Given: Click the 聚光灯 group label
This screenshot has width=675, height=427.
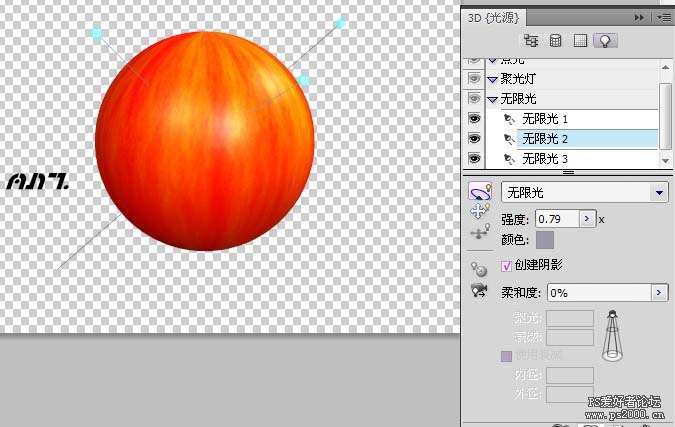Looking at the screenshot, I should 518,79.
